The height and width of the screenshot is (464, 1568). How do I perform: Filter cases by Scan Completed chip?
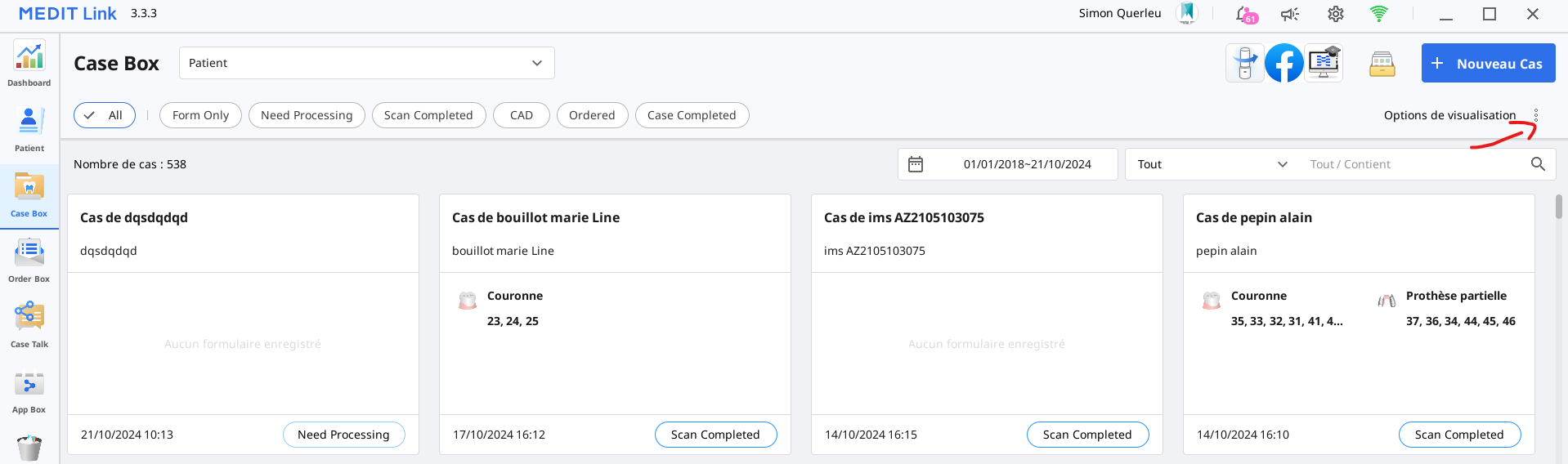coord(428,115)
